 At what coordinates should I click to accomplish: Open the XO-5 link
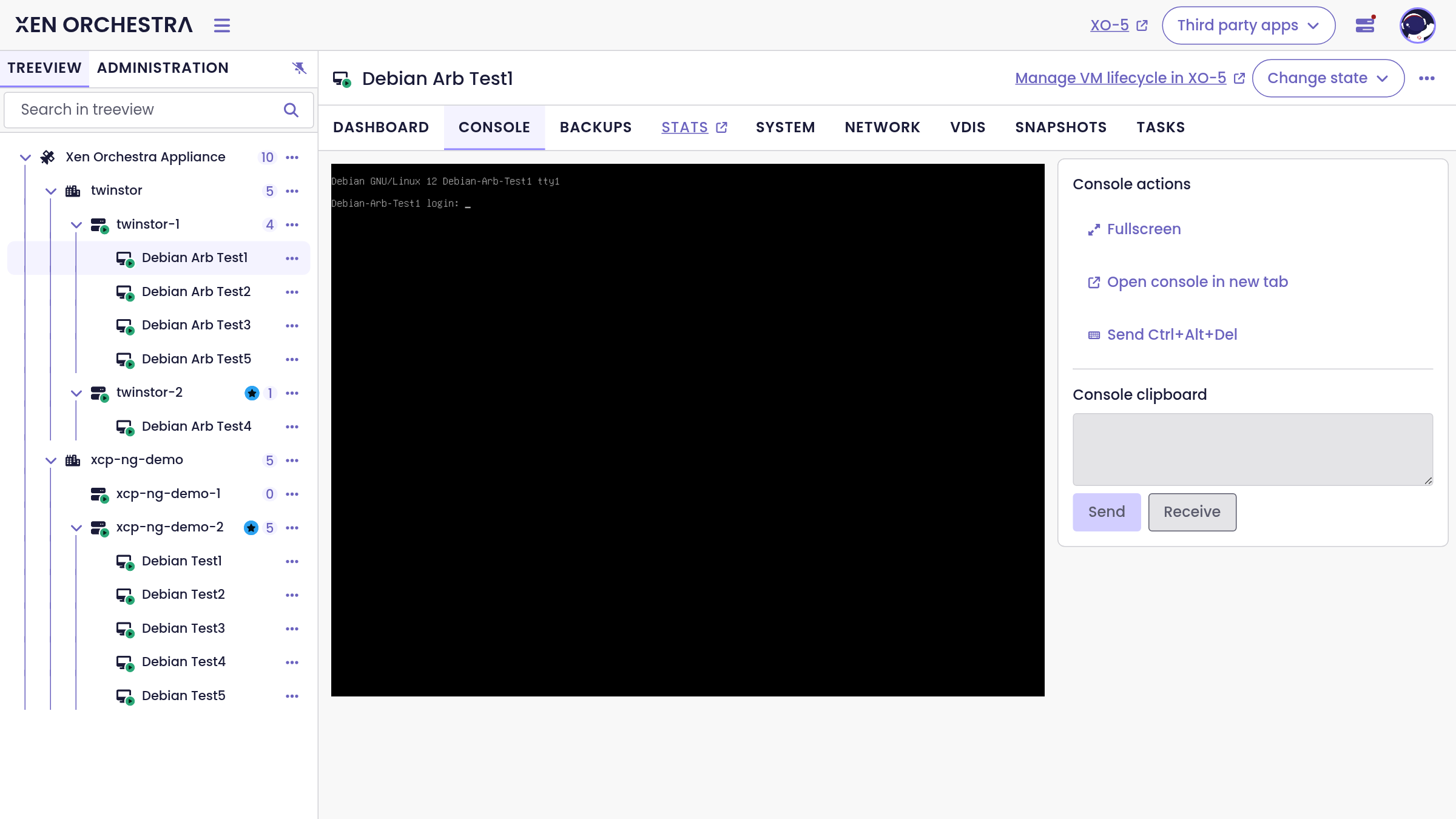tap(1119, 25)
